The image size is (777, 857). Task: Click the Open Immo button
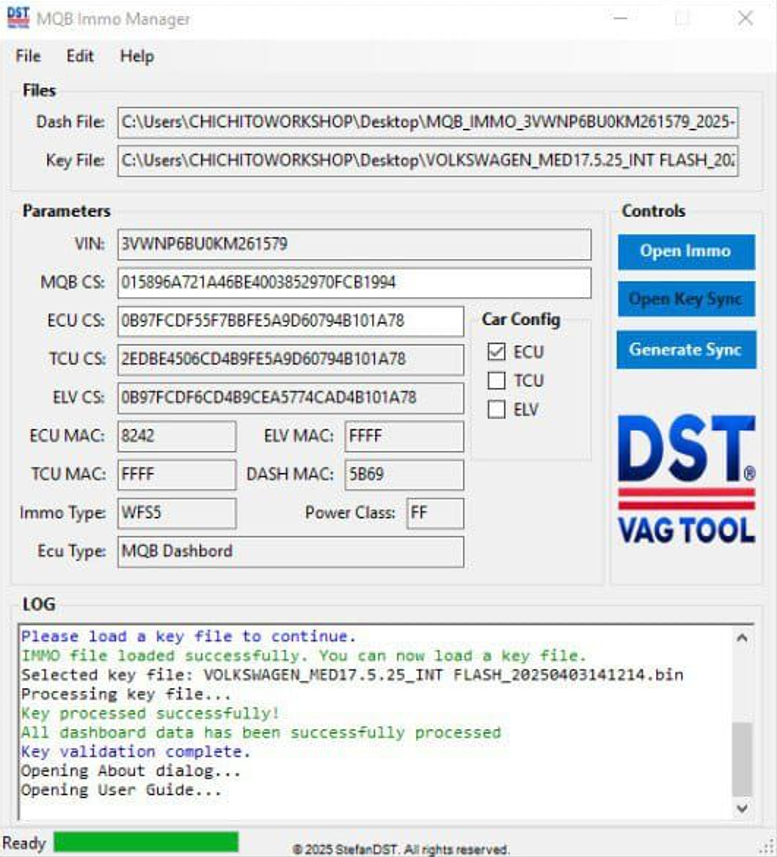686,251
